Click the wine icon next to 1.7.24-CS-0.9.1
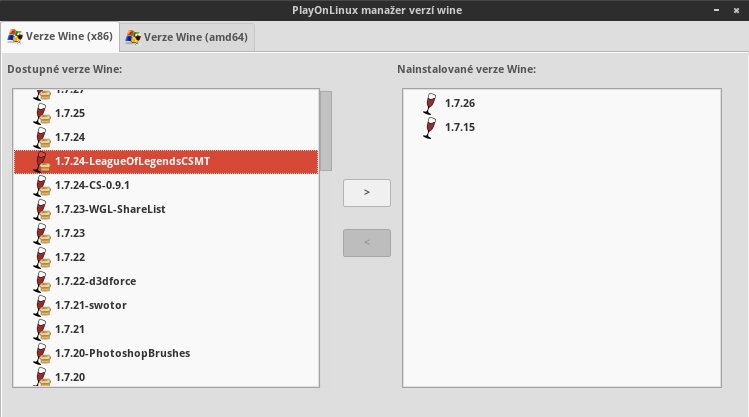The height and width of the screenshot is (417, 749). (41, 185)
